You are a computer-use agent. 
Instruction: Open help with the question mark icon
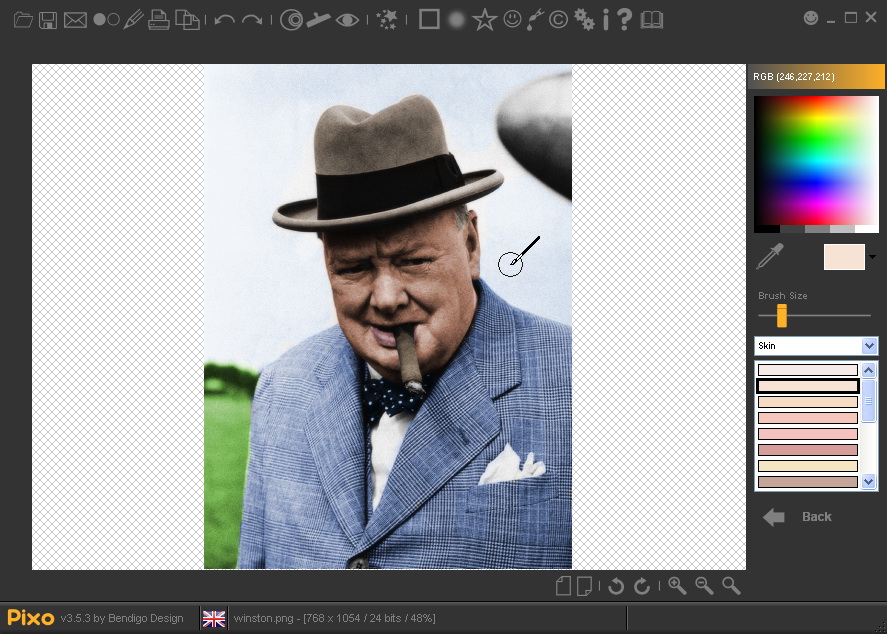point(625,20)
